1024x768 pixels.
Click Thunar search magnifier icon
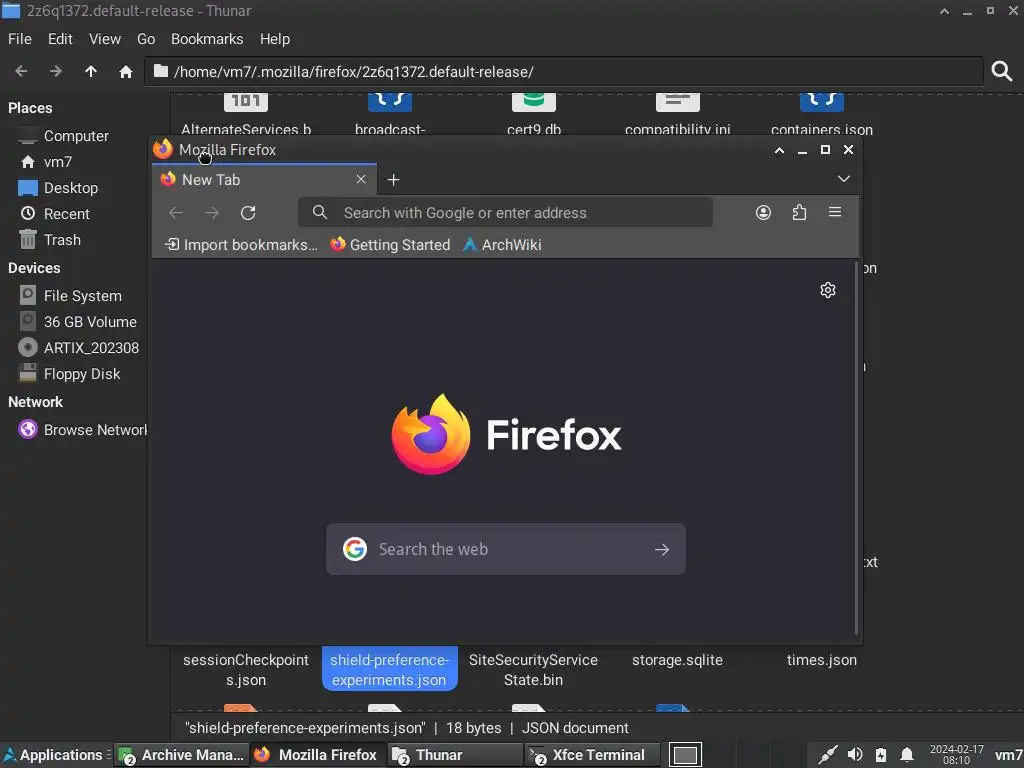pos(1002,71)
